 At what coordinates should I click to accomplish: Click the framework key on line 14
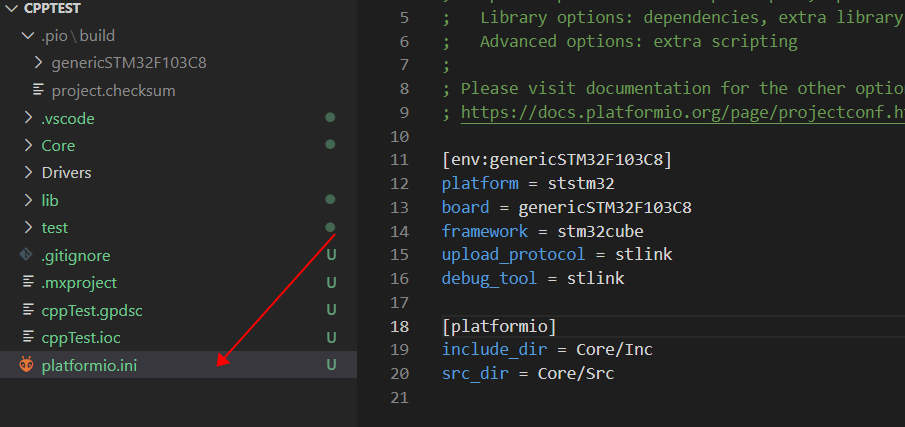pyautogui.click(x=485, y=231)
